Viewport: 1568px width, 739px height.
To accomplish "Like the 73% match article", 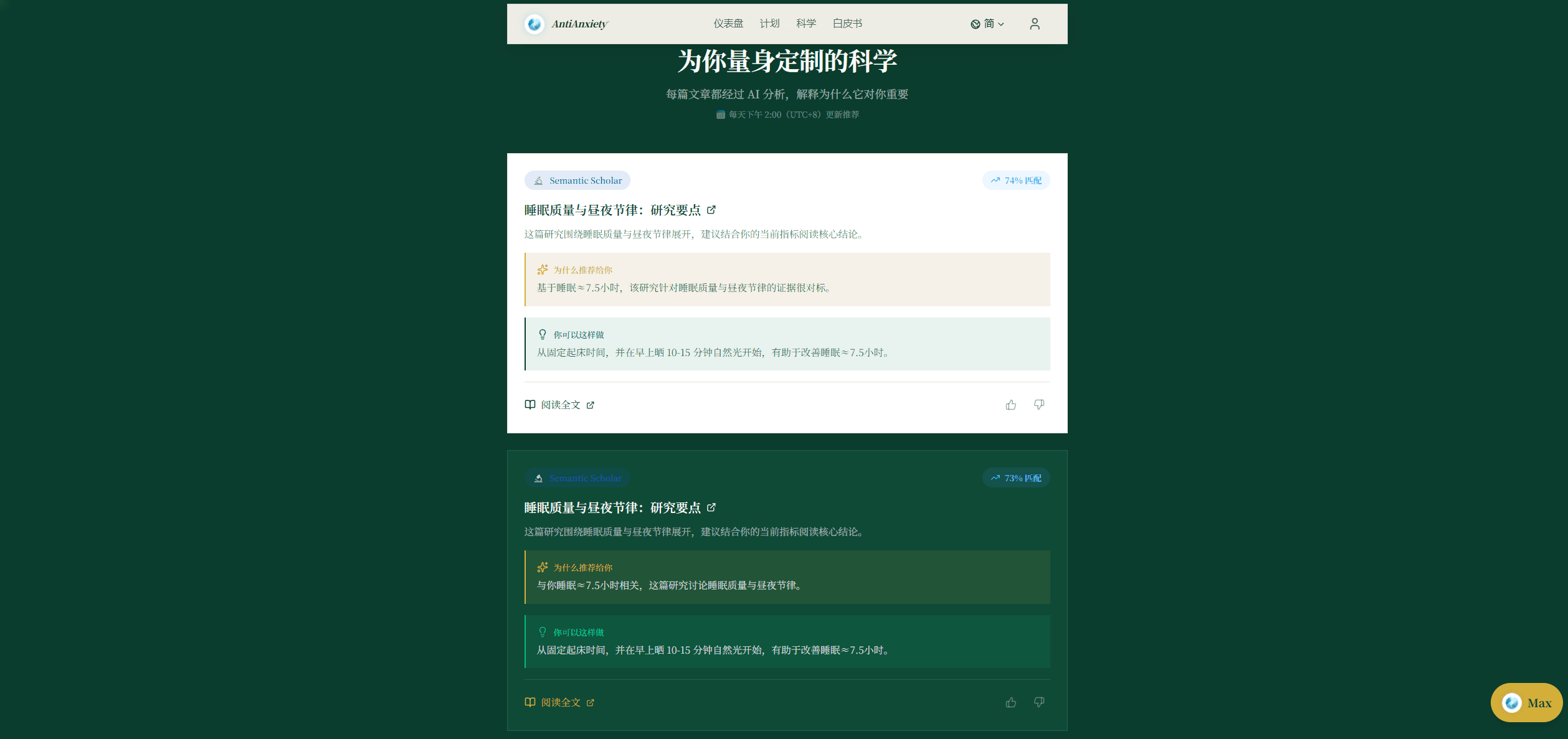I will (1011, 702).
